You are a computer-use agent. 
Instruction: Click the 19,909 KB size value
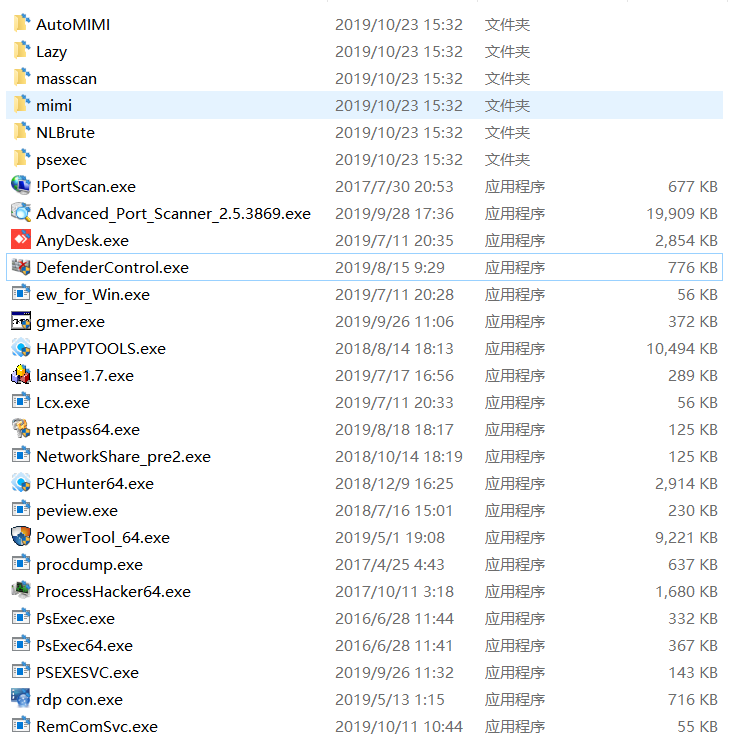(682, 214)
